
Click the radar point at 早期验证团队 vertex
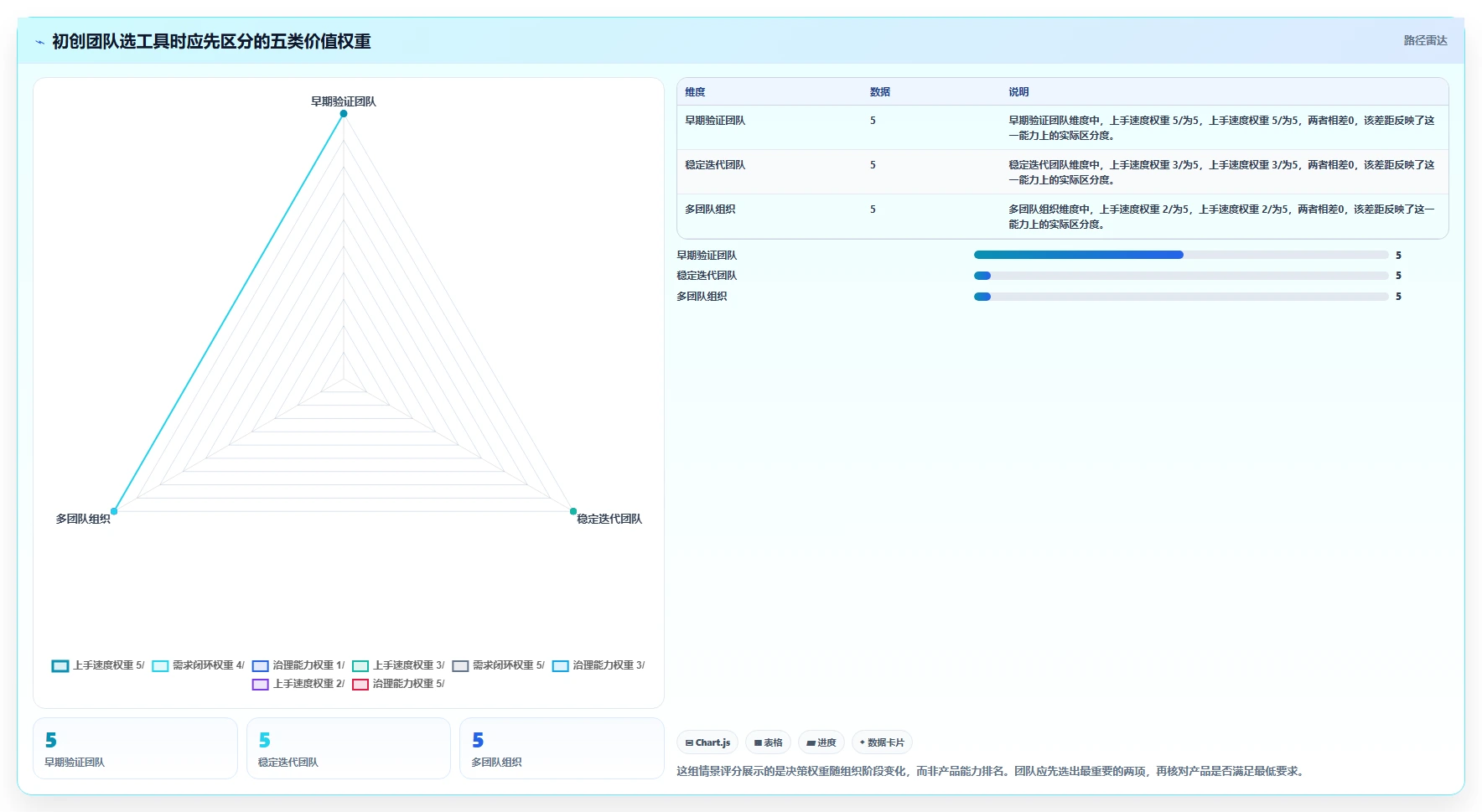(x=344, y=114)
